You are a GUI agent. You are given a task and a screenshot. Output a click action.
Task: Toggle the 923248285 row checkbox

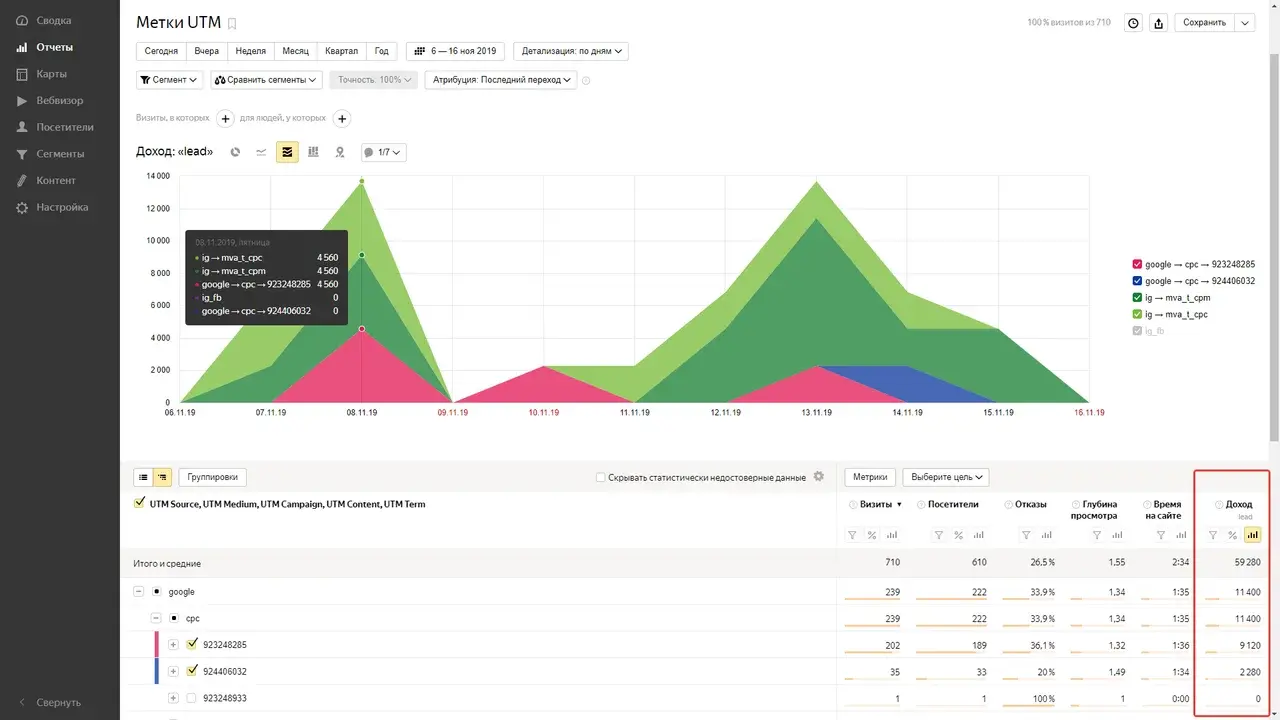click(x=191, y=644)
